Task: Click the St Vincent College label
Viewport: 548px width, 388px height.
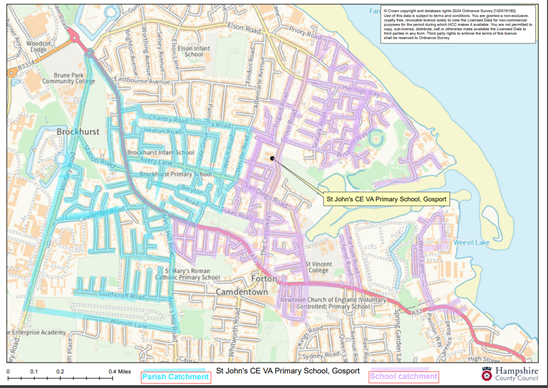Action: click(x=318, y=267)
